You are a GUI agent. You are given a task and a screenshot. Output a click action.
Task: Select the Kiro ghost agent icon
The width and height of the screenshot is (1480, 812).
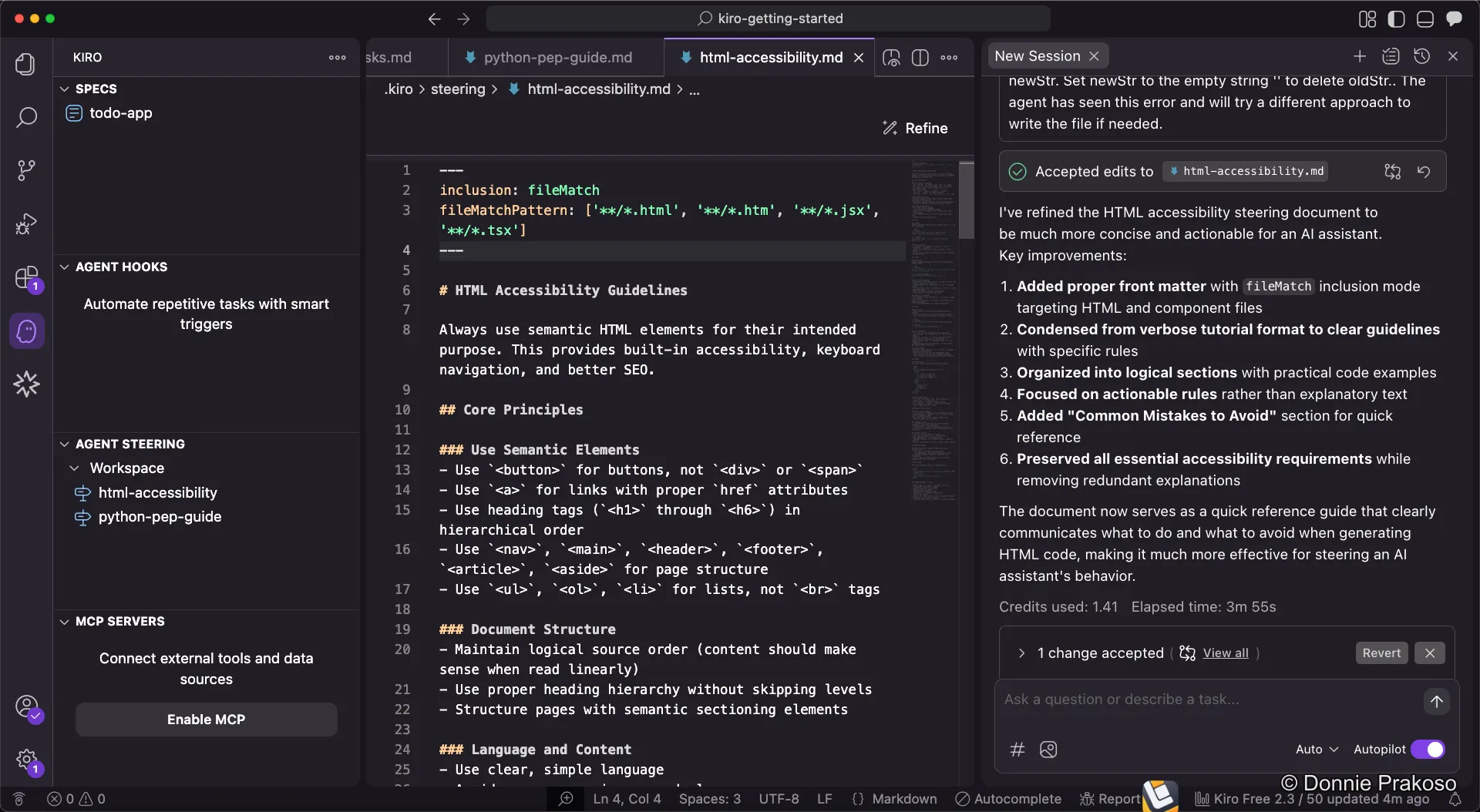click(26, 331)
